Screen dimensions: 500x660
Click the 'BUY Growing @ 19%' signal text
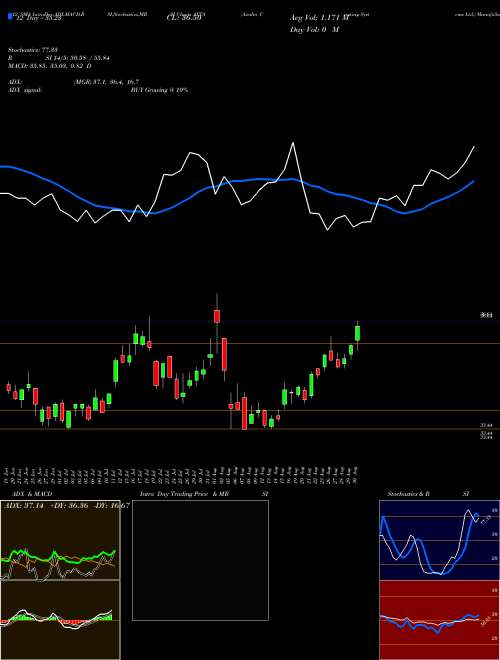tap(159, 90)
